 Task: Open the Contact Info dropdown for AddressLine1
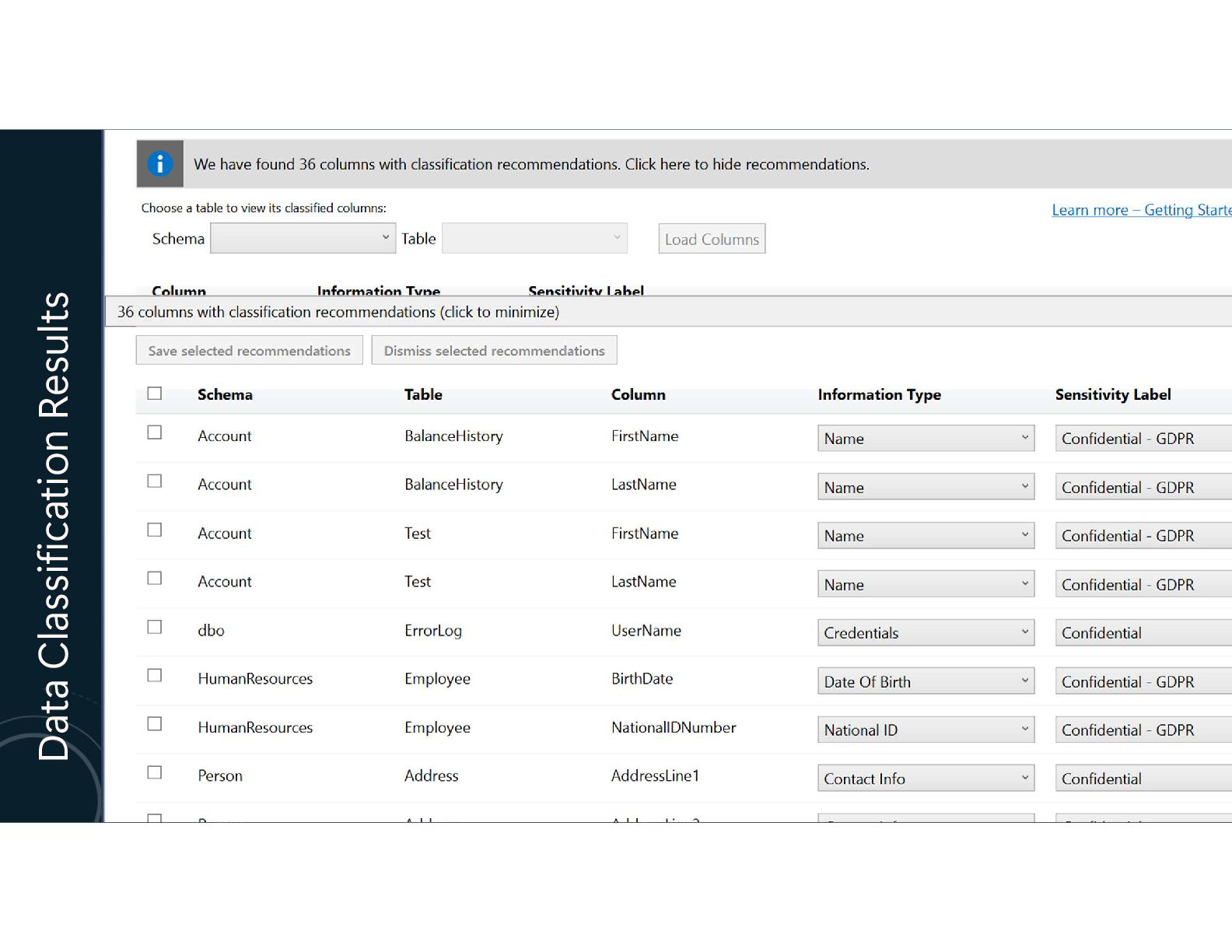pos(926,779)
